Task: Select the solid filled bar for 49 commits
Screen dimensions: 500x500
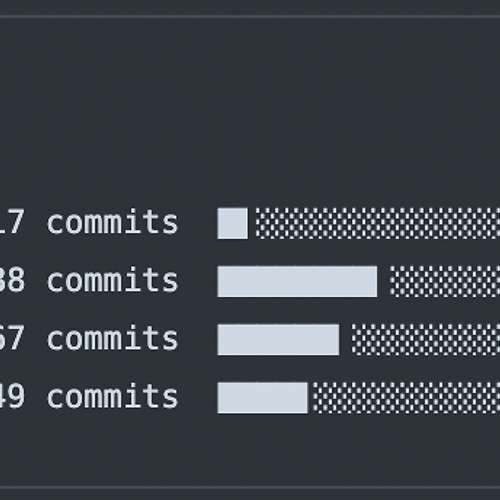Action: pyautogui.click(x=262, y=398)
